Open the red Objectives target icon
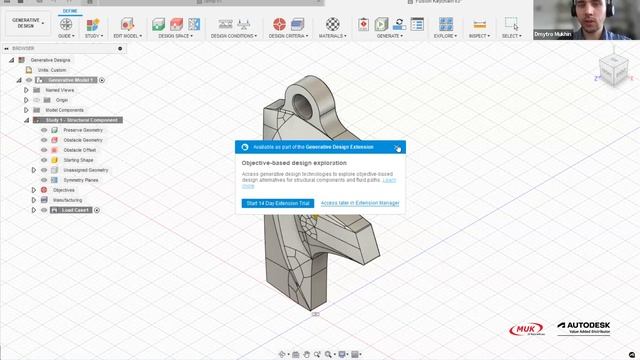The width and height of the screenshot is (640, 360). pos(279,24)
